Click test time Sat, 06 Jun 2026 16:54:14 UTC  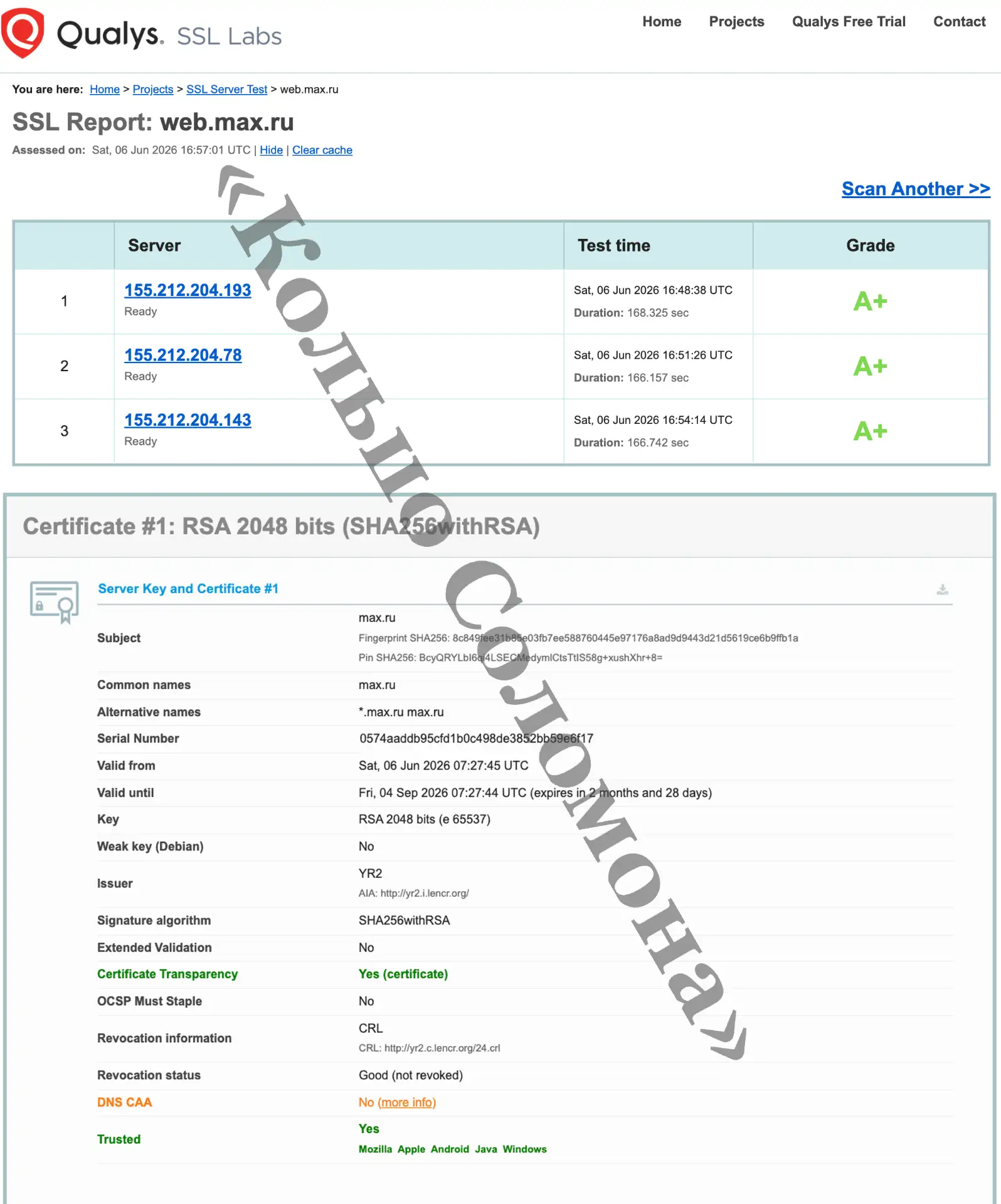[653, 420]
